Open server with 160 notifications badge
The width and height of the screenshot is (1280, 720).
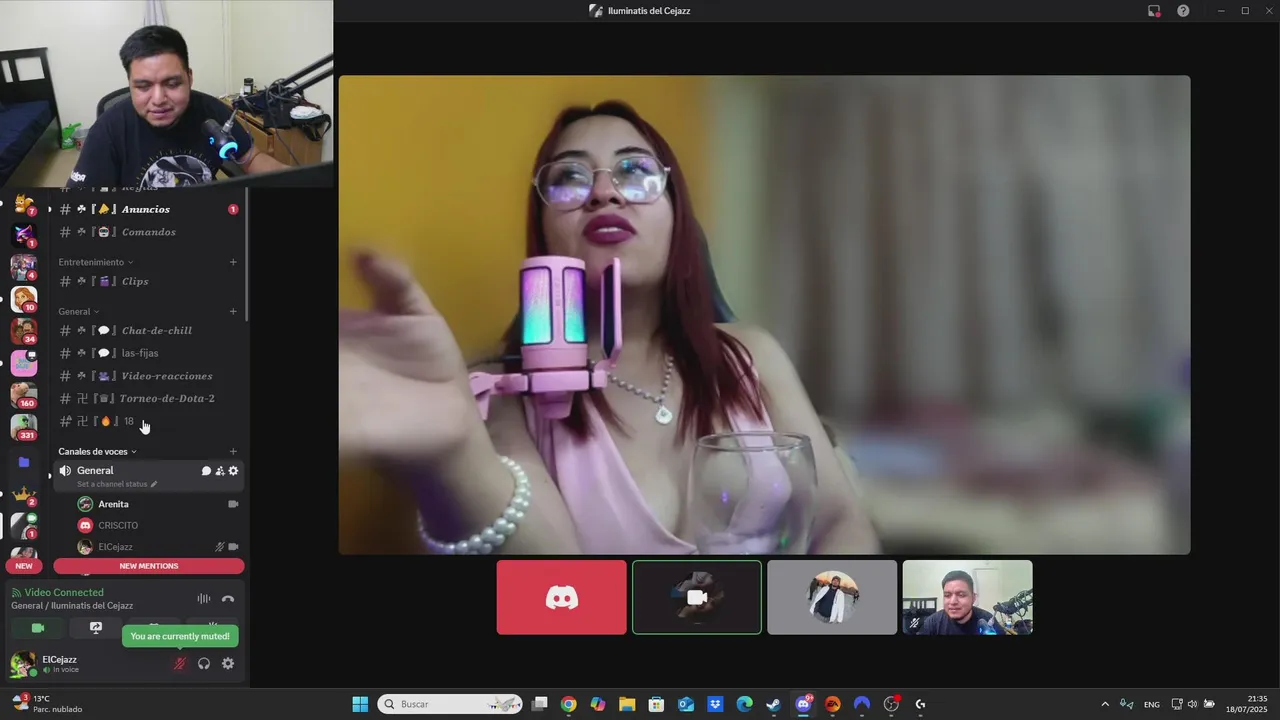pos(23,395)
